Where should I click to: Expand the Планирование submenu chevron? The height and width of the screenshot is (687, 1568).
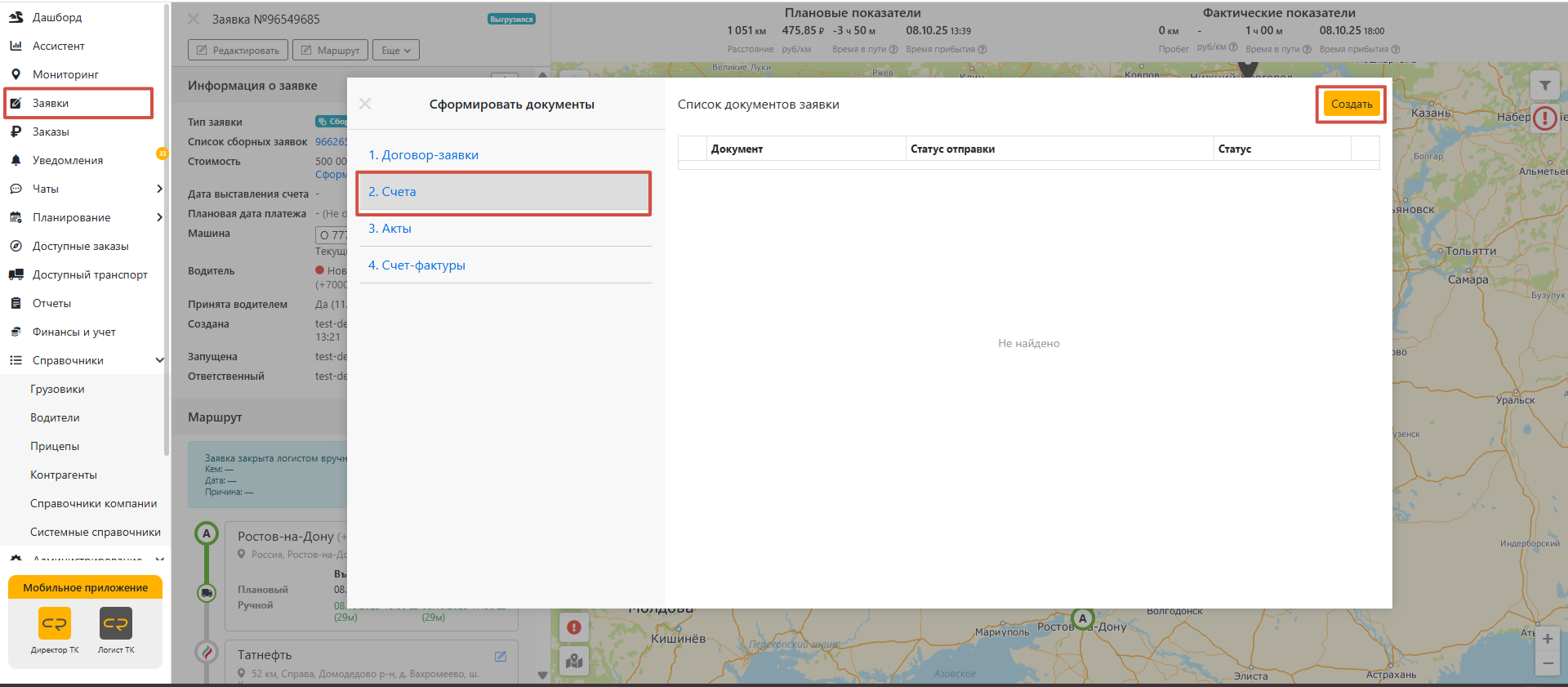coord(159,217)
